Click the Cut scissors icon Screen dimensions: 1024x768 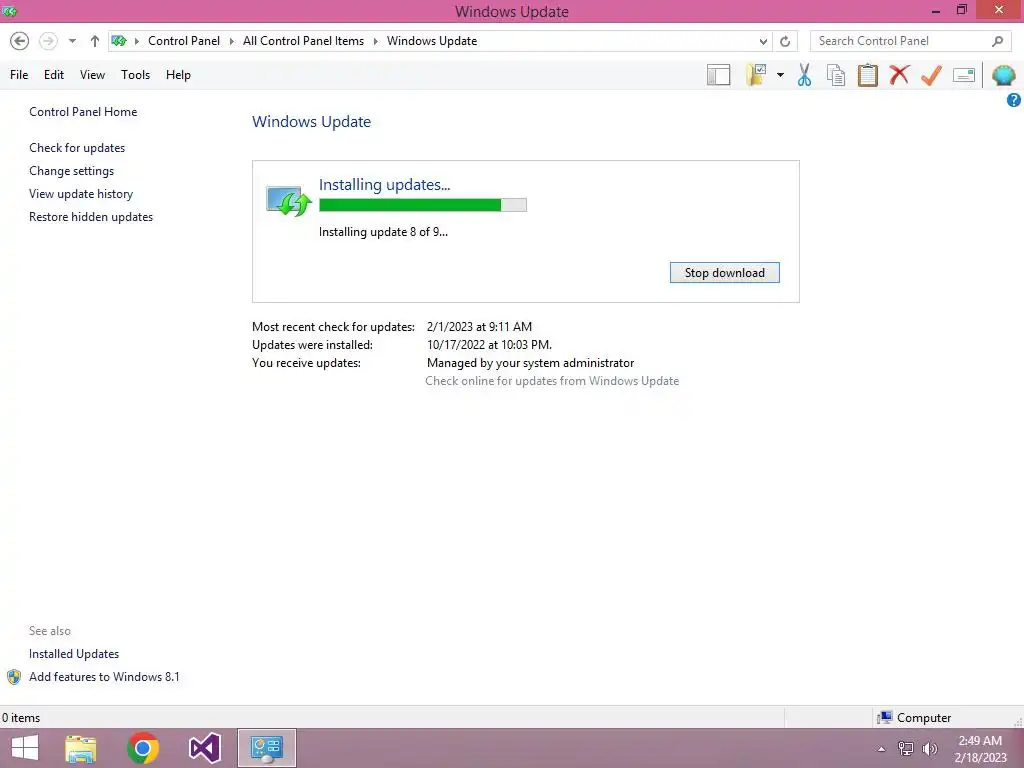[805, 75]
